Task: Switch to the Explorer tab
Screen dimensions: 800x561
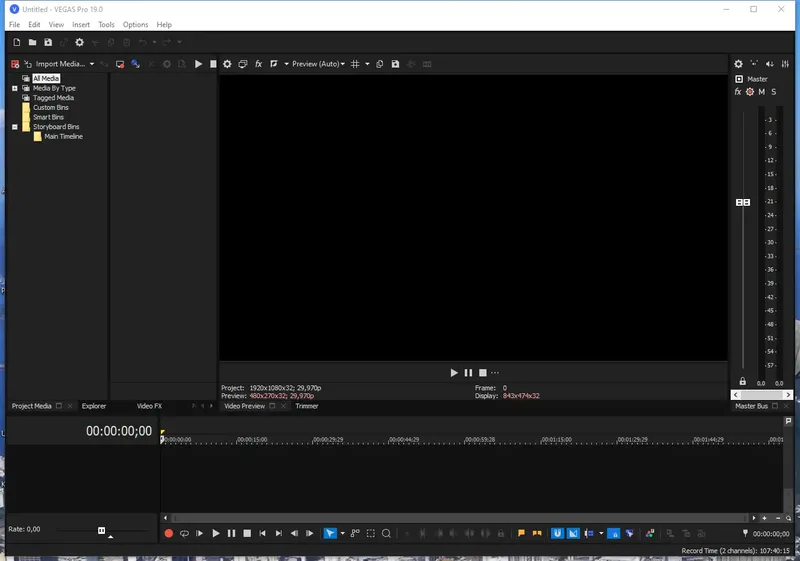Action: tap(94, 406)
